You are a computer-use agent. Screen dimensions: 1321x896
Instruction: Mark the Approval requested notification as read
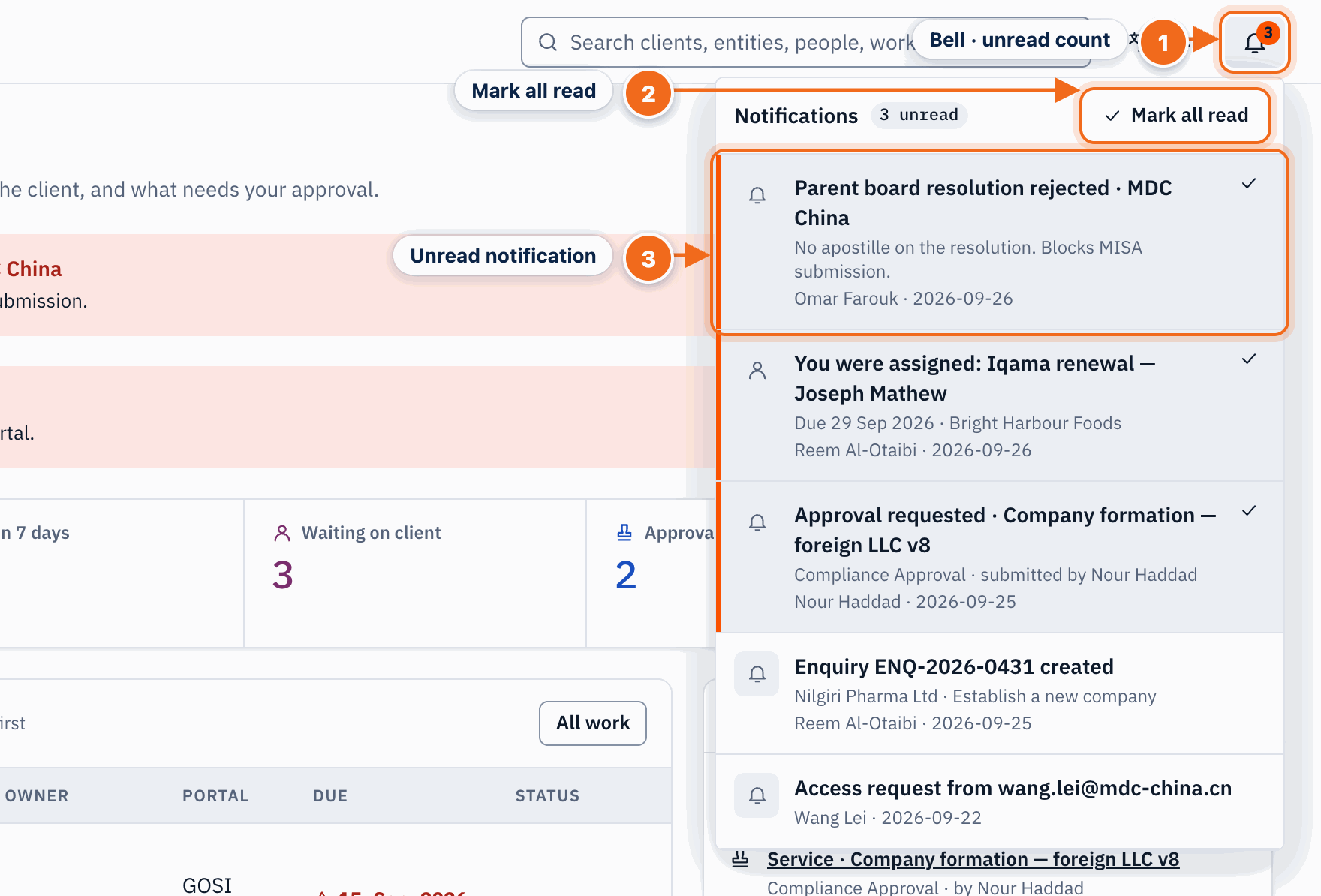(x=1249, y=511)
